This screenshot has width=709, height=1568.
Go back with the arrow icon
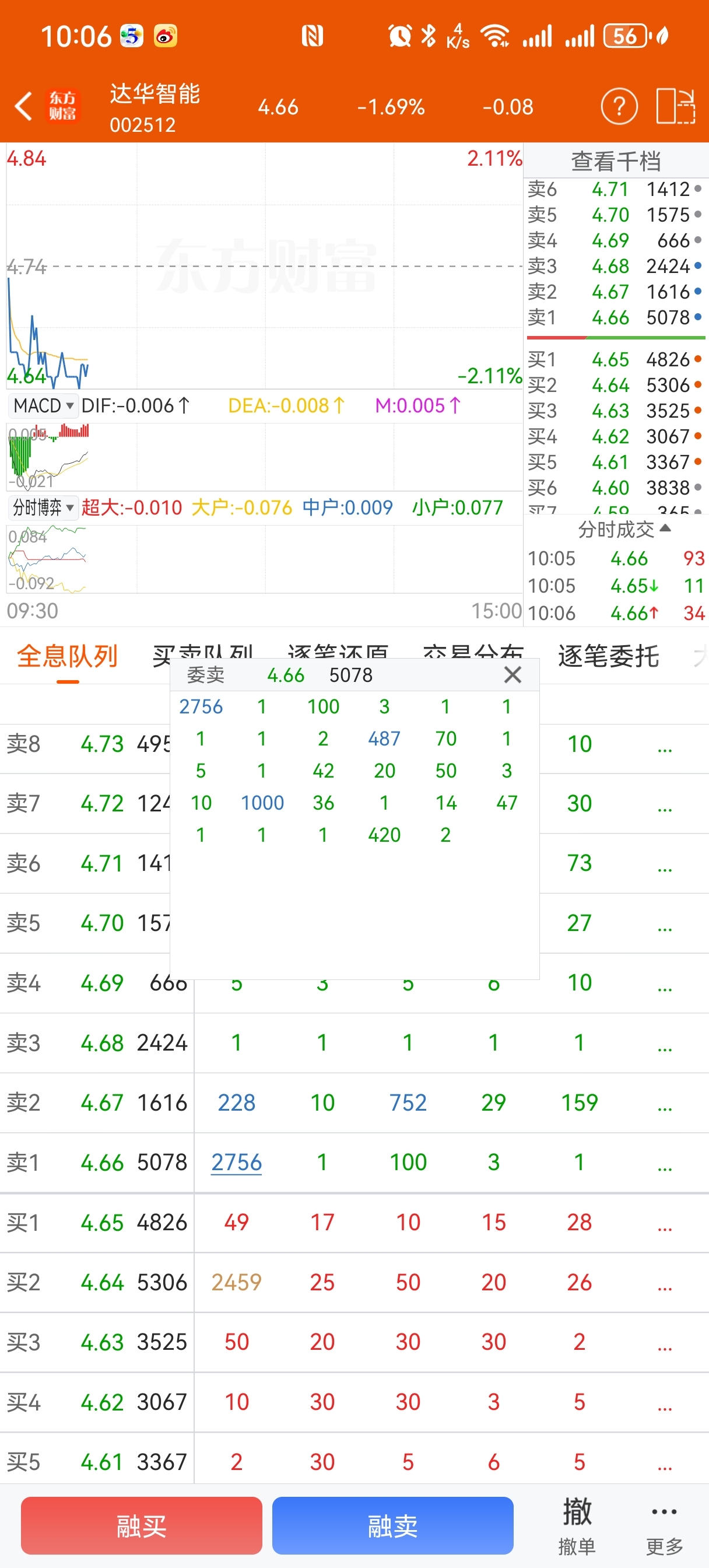pos(23,107)
